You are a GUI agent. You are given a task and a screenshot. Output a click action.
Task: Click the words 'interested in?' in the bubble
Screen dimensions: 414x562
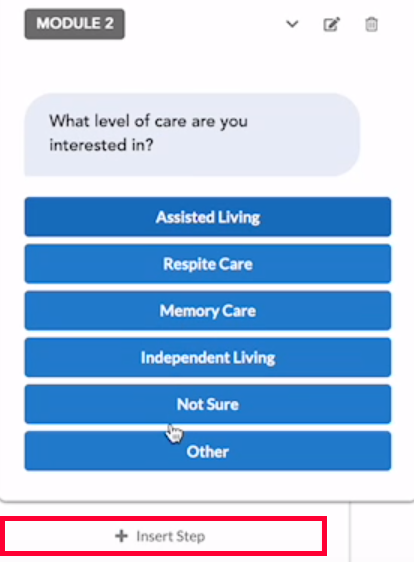(101, 145)
